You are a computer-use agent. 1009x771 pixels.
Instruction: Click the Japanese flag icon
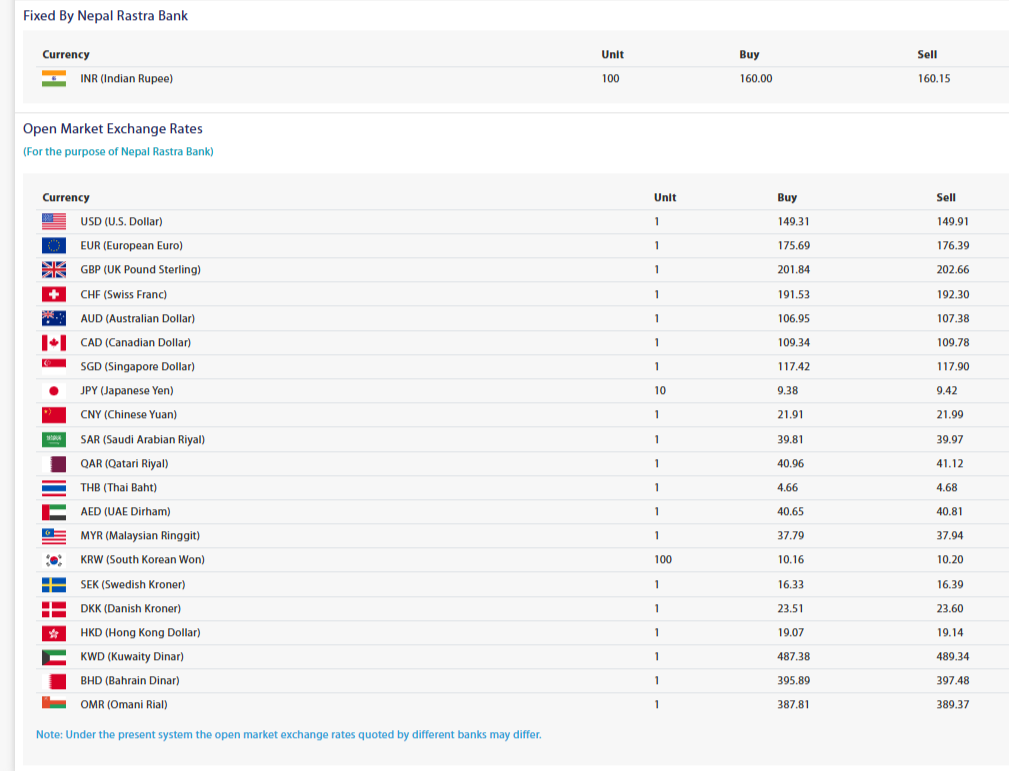[x=54, y=391]
